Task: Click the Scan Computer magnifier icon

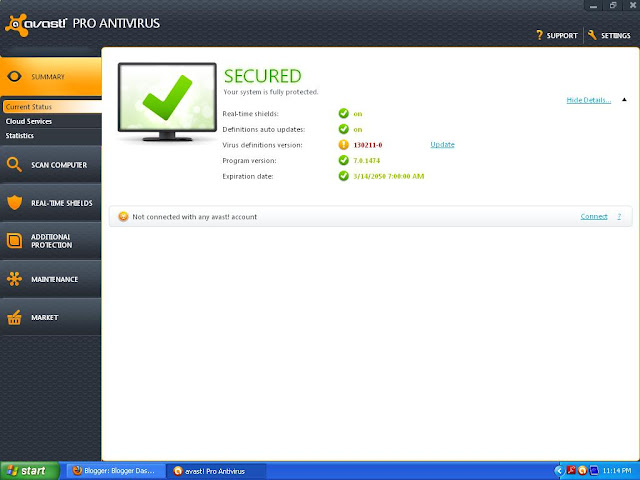Action: (x=14, y=164)
